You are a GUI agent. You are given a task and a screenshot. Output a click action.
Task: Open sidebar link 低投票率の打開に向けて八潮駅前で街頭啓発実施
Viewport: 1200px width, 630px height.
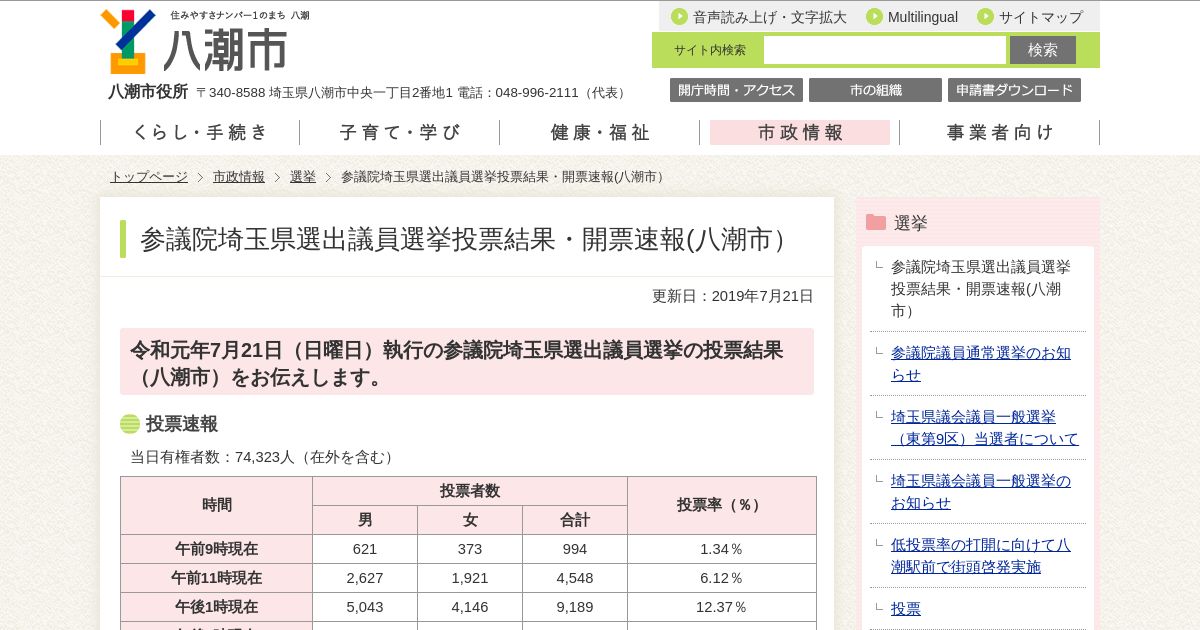click(981, 556)
